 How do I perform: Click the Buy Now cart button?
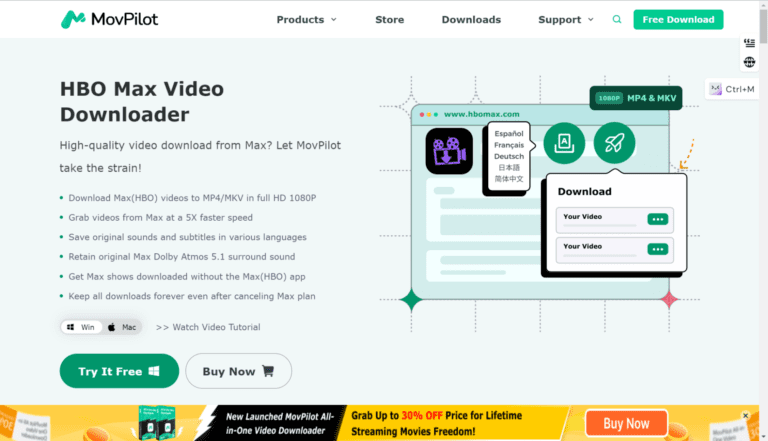pos(239,371)
